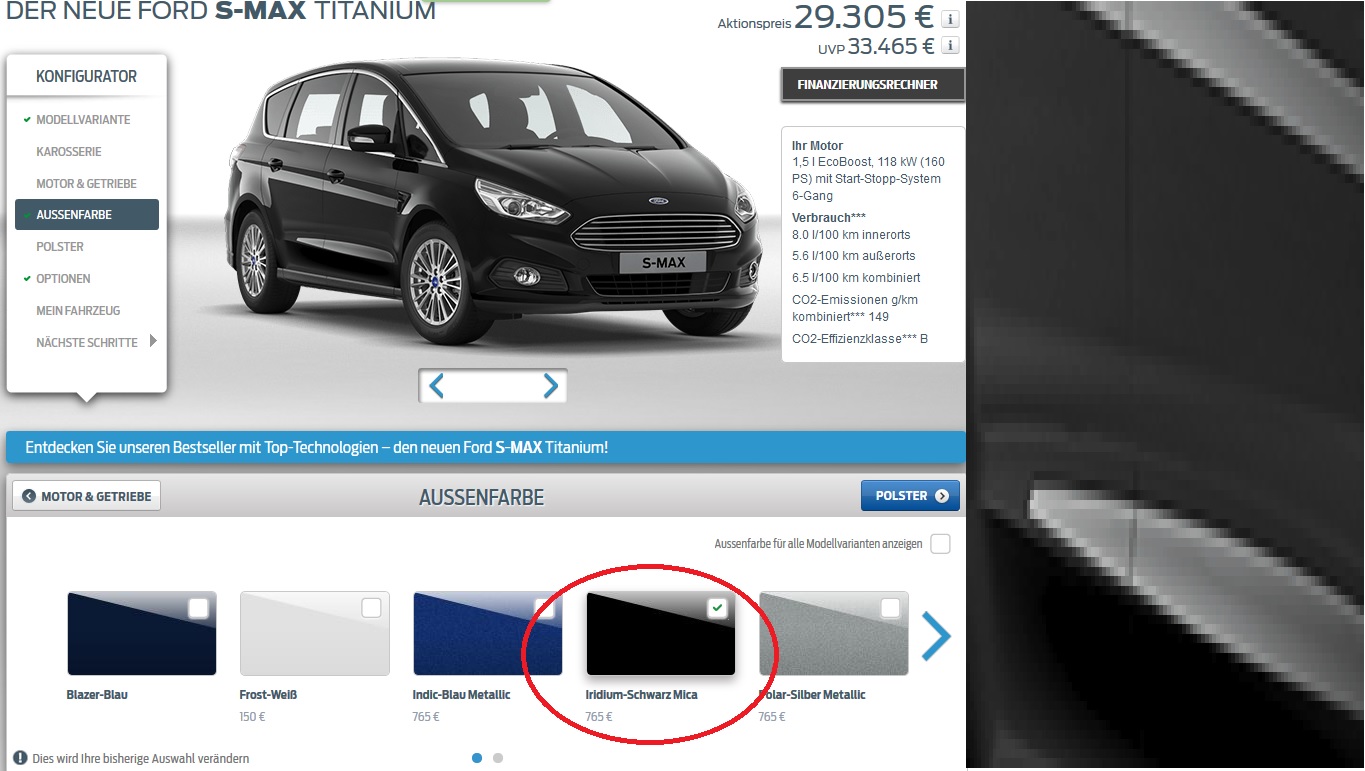
Task: Click the blue S-MAX Titanium bestseller banner
Action: (x=486, y=447)
